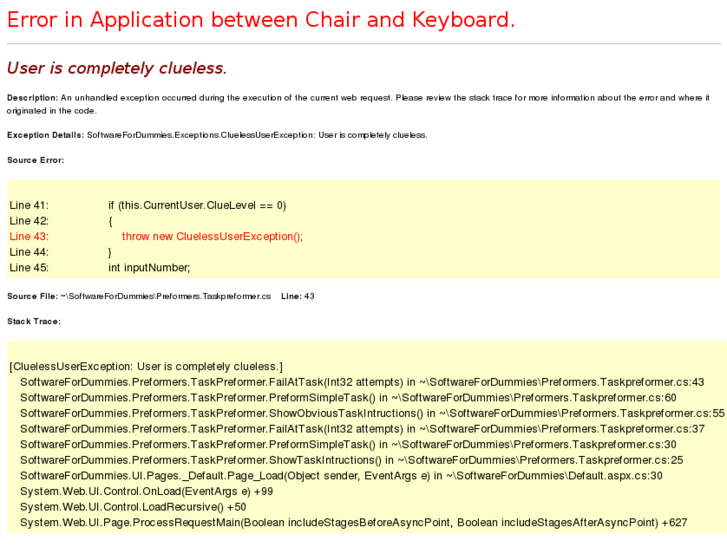Click the bold 'Description:' label

32,98
